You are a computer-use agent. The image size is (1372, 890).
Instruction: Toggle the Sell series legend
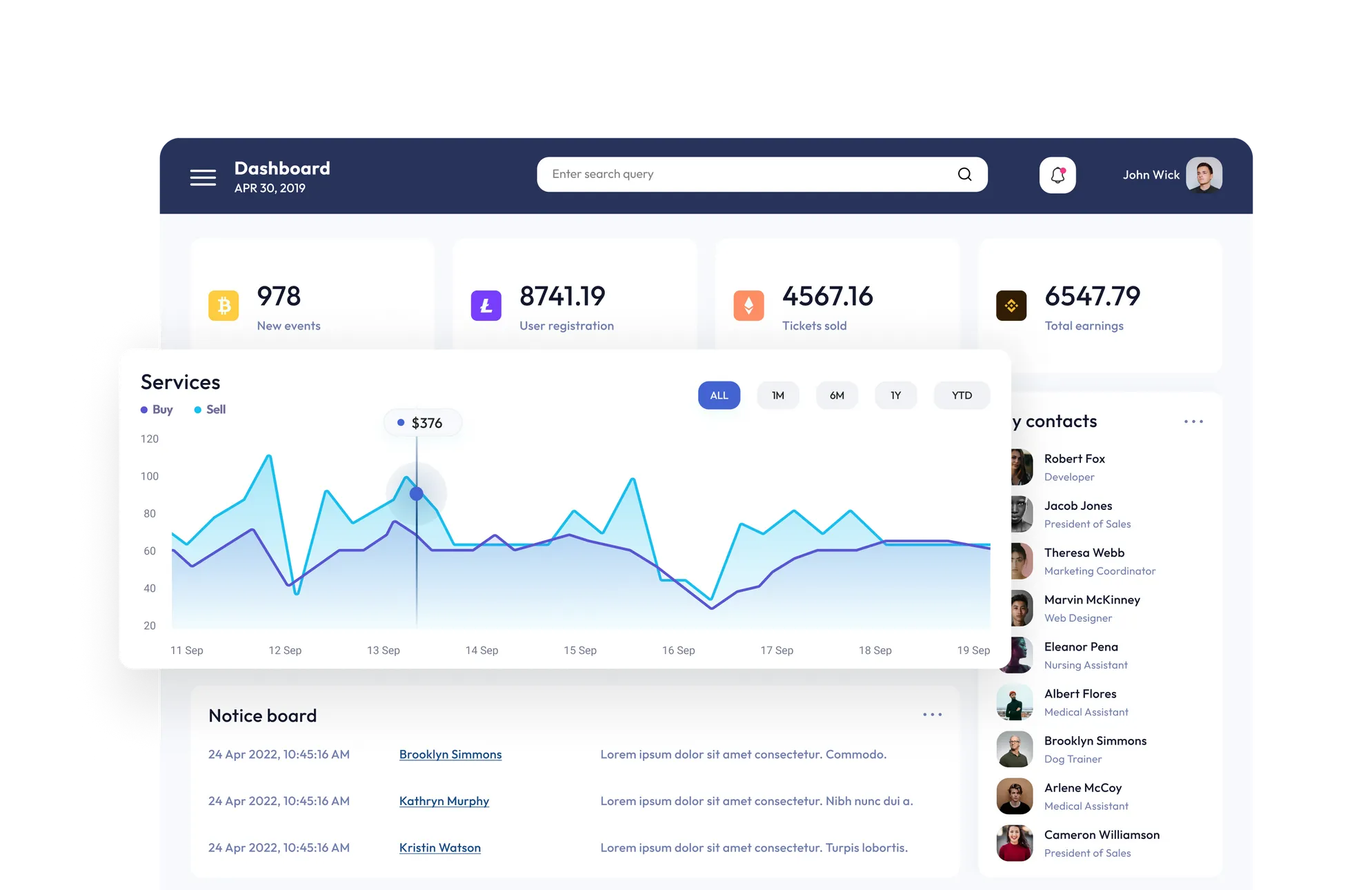(210, 410)
